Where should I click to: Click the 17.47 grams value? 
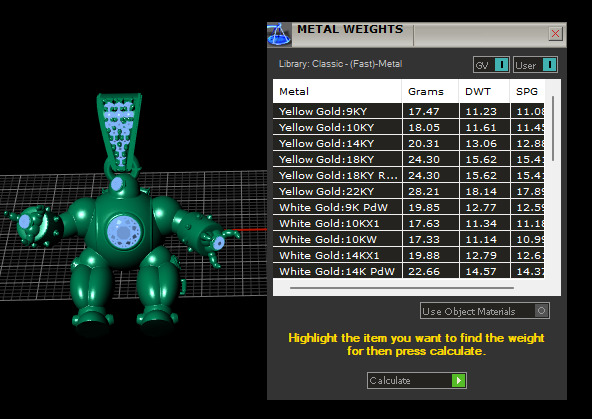[x=424, y=111]
